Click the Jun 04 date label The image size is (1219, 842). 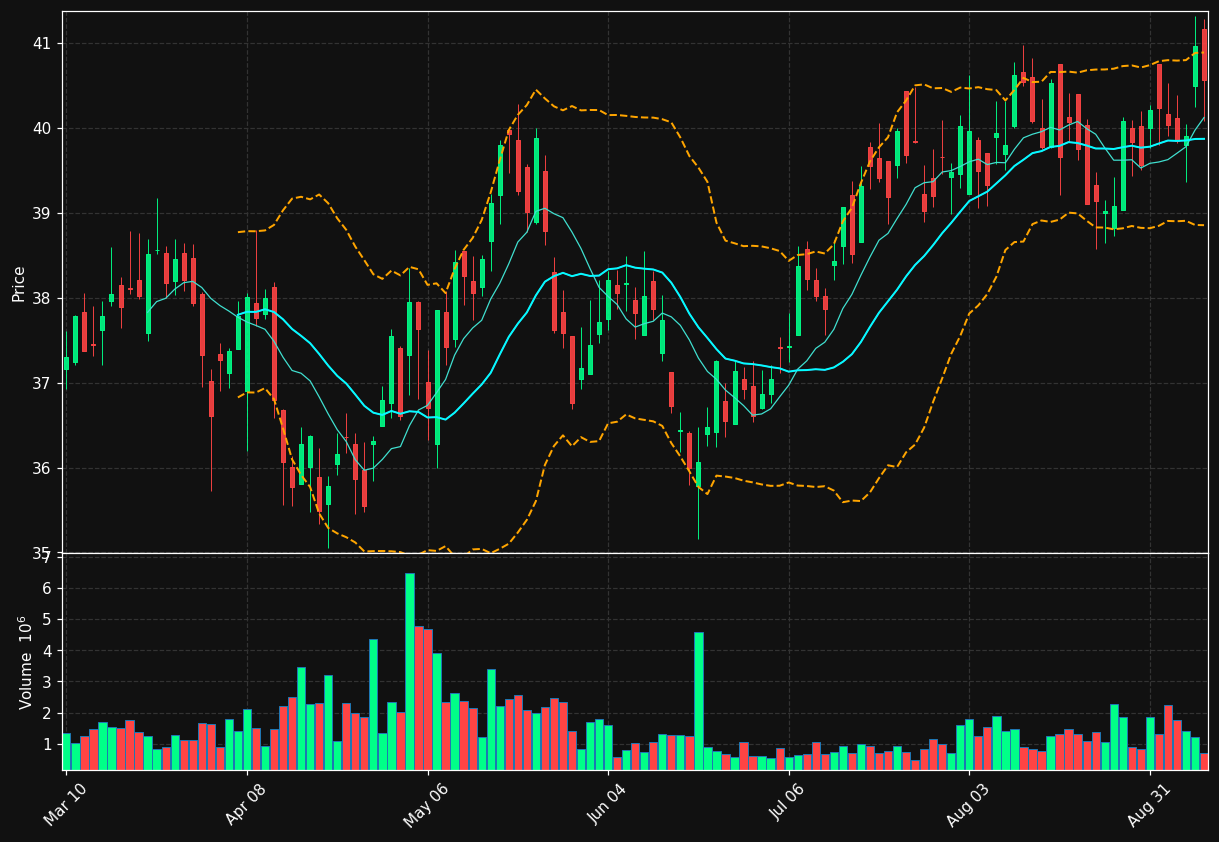607,804
